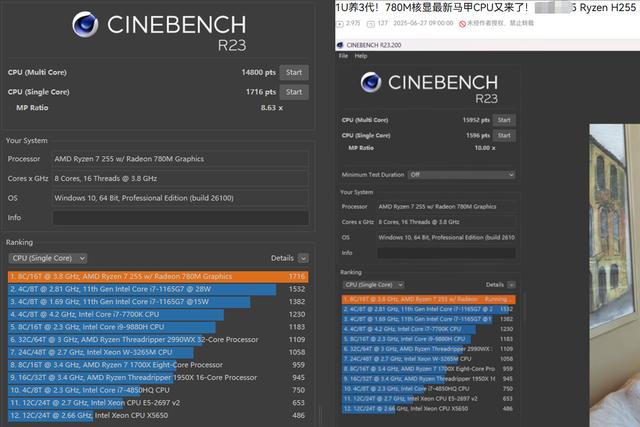Screen dimensions: 640x427
Task: Select ranking row 9 Threadripper 1950X, left window
Action: pos(158,378)
